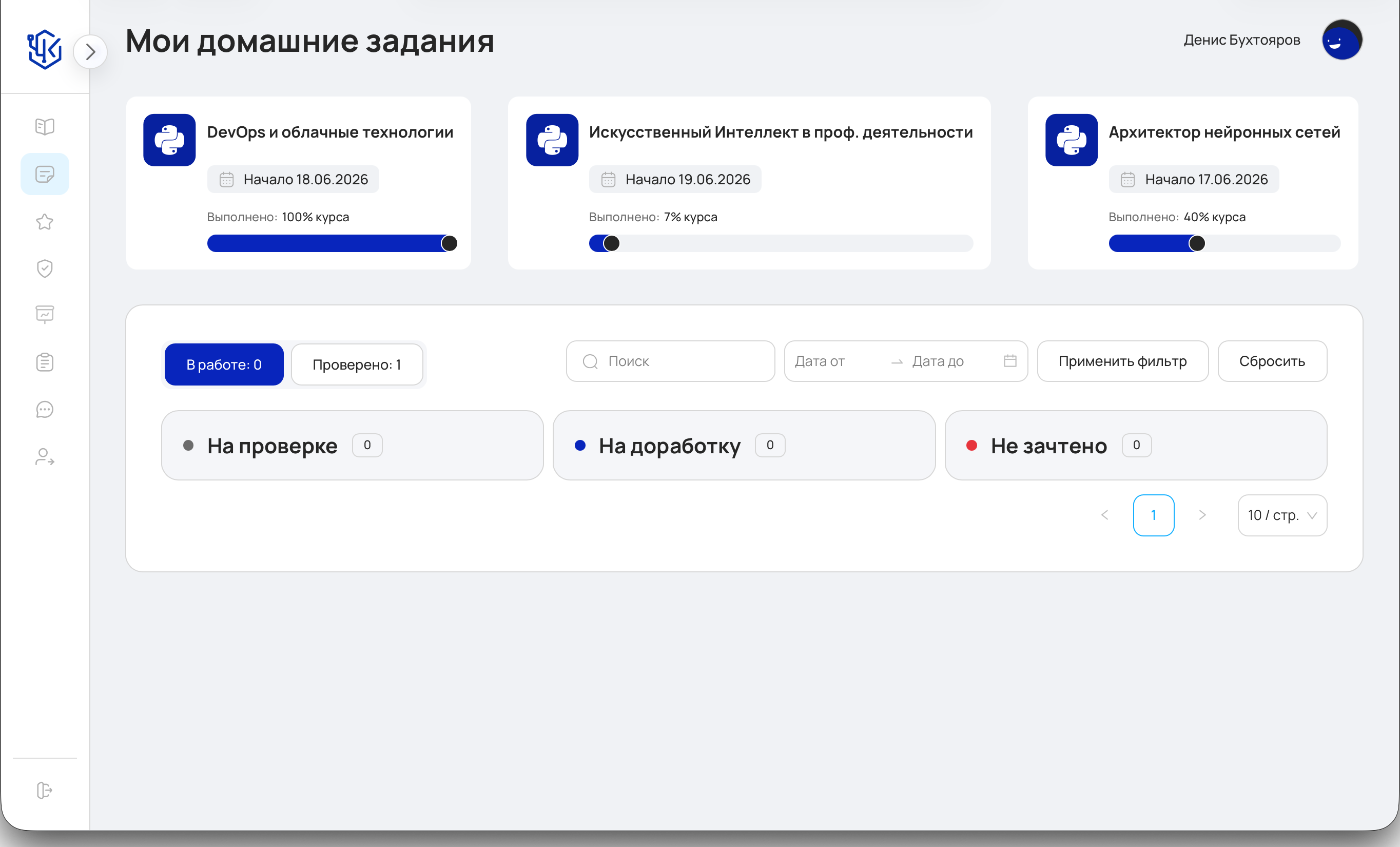1400x847 pixels.
Task: Click Начало 18.06.2026 date label
Action: [x=306, y=180]
